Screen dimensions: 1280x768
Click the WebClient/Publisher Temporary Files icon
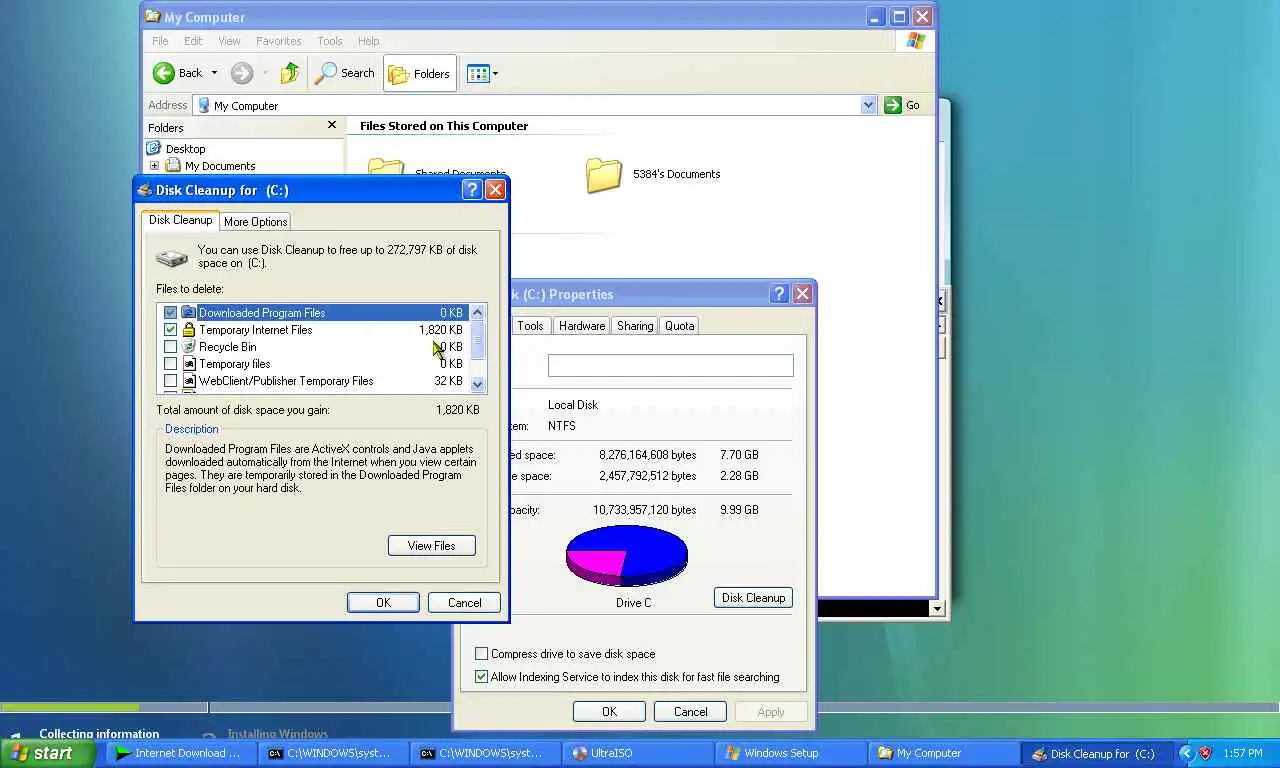pyautogui.click(x=188, y=381)
